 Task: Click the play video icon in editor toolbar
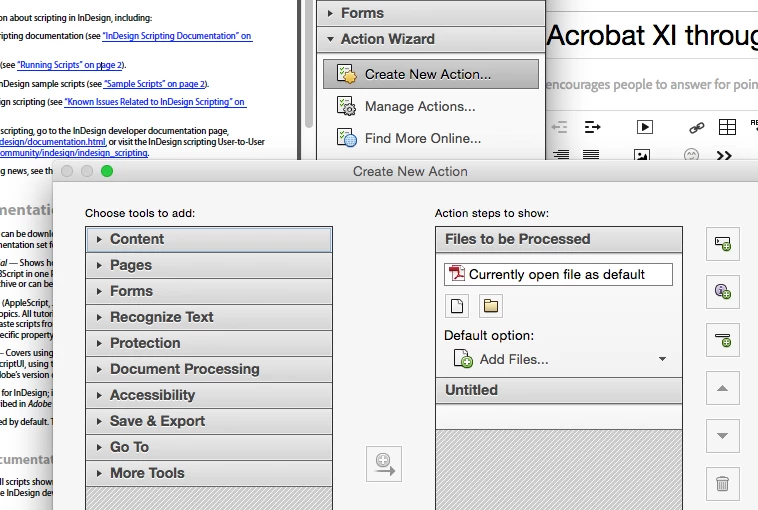[x=644, y=127]
